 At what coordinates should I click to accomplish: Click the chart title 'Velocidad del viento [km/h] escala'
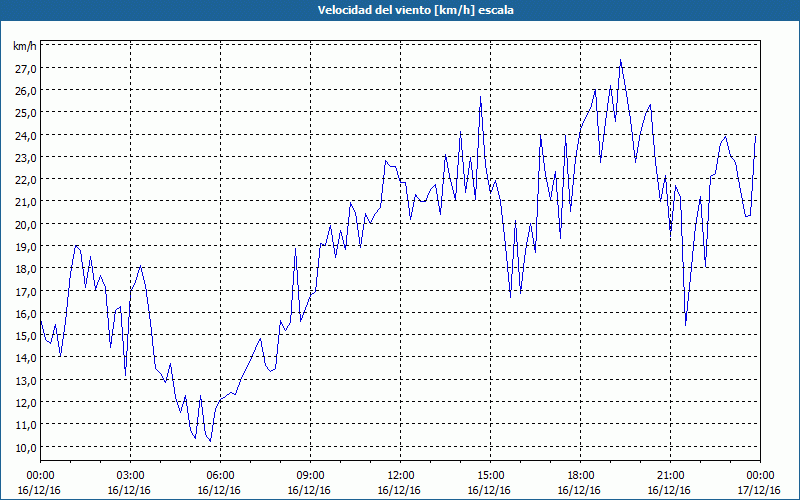click(x=415, y=10)
